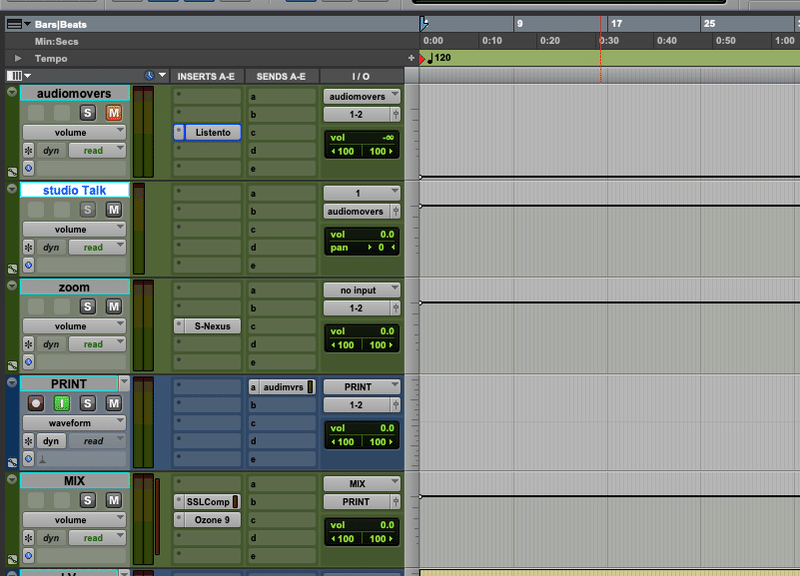Solo the audiomovers track
The image size is (800, 576).
point(87,113)
